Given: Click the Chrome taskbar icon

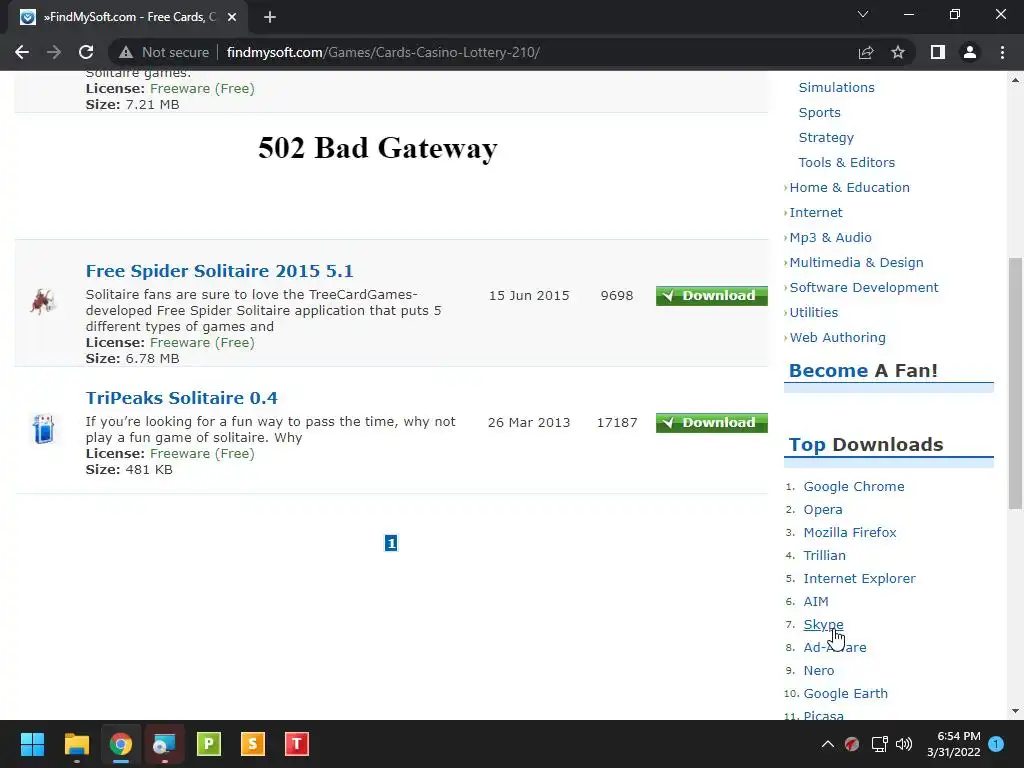Looking at the screenshot, I should [x=121, y=744].
